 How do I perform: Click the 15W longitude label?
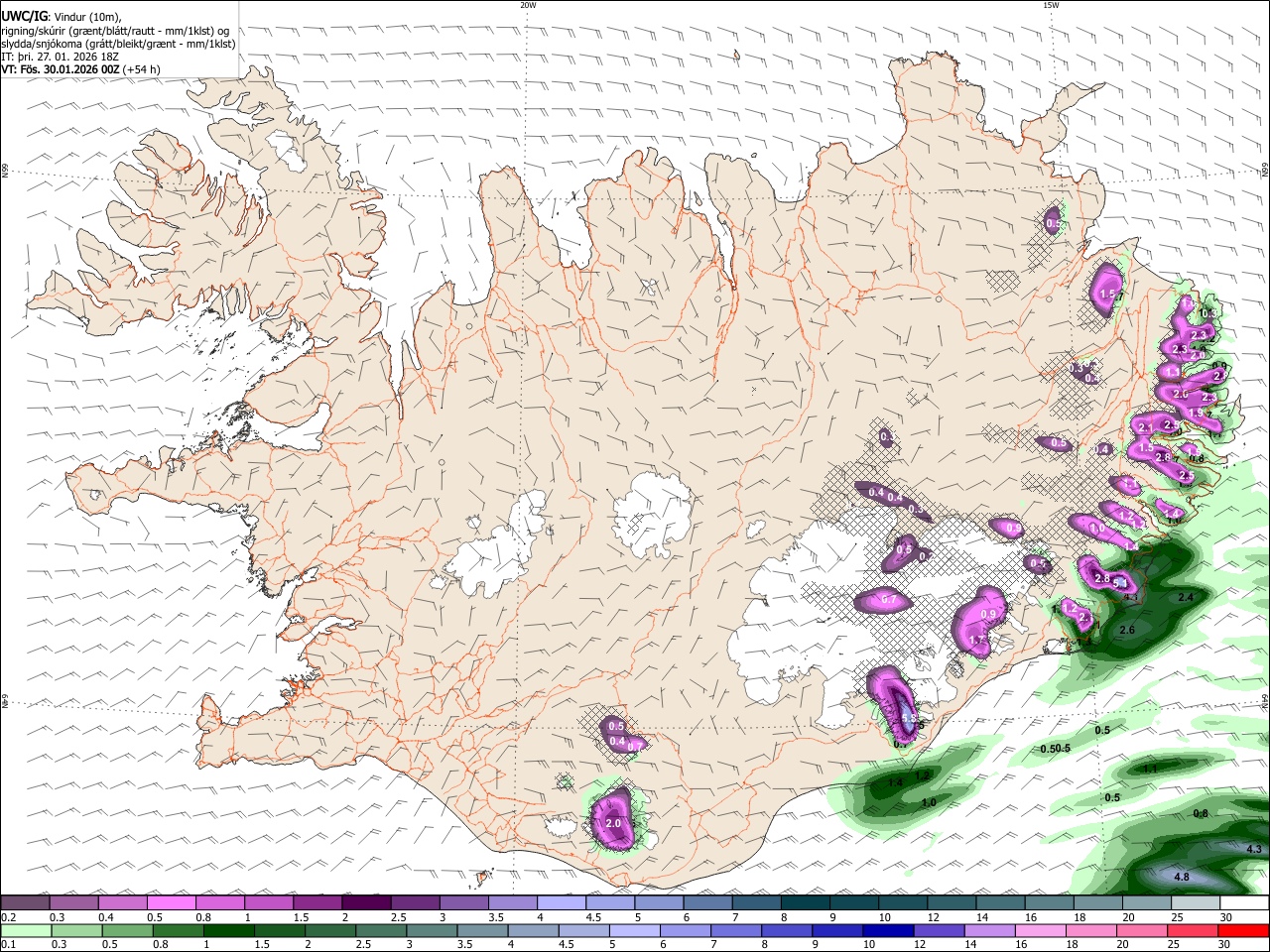click(1051, 5)
